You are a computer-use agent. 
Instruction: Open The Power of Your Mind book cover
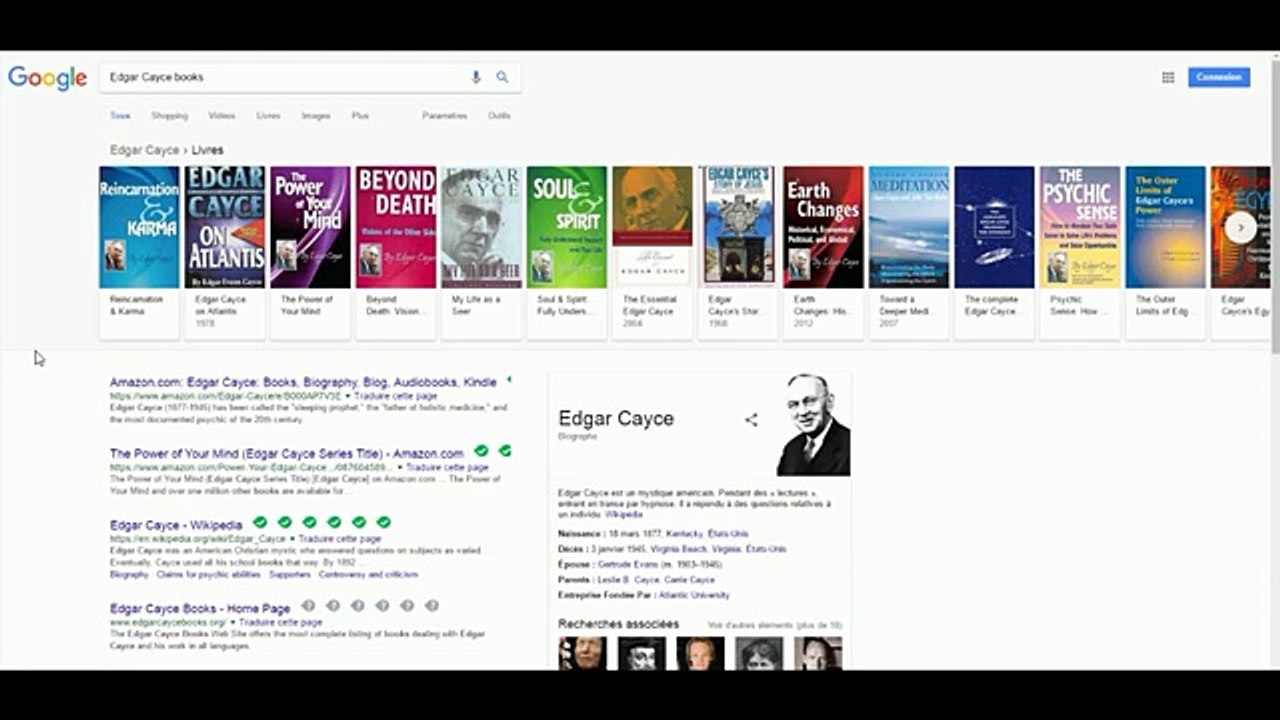(310, 227)
